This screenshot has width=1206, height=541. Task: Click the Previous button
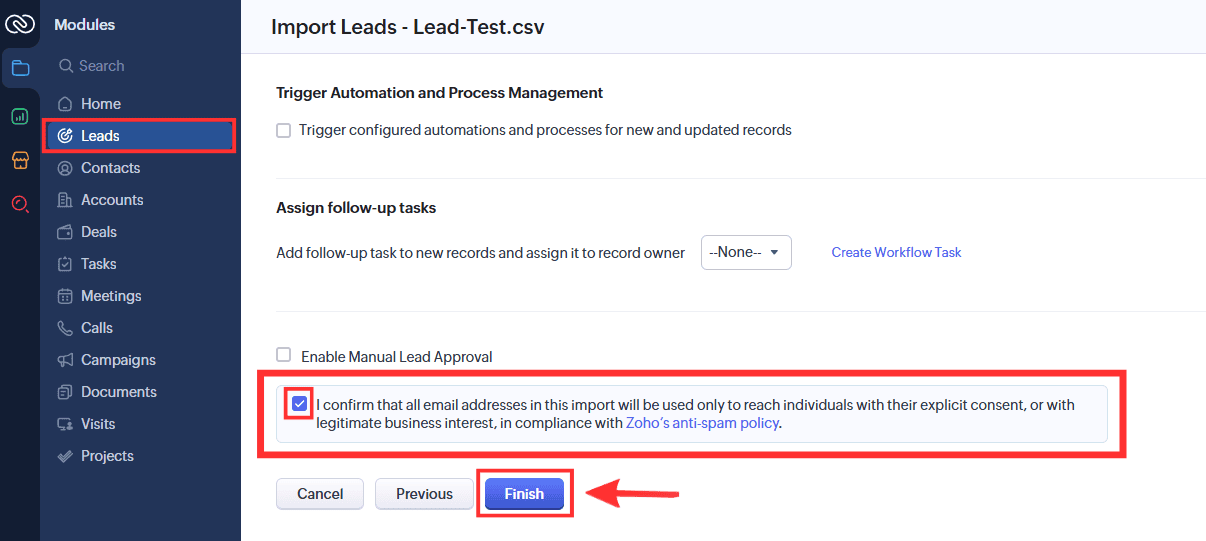(x=424, y=494)
